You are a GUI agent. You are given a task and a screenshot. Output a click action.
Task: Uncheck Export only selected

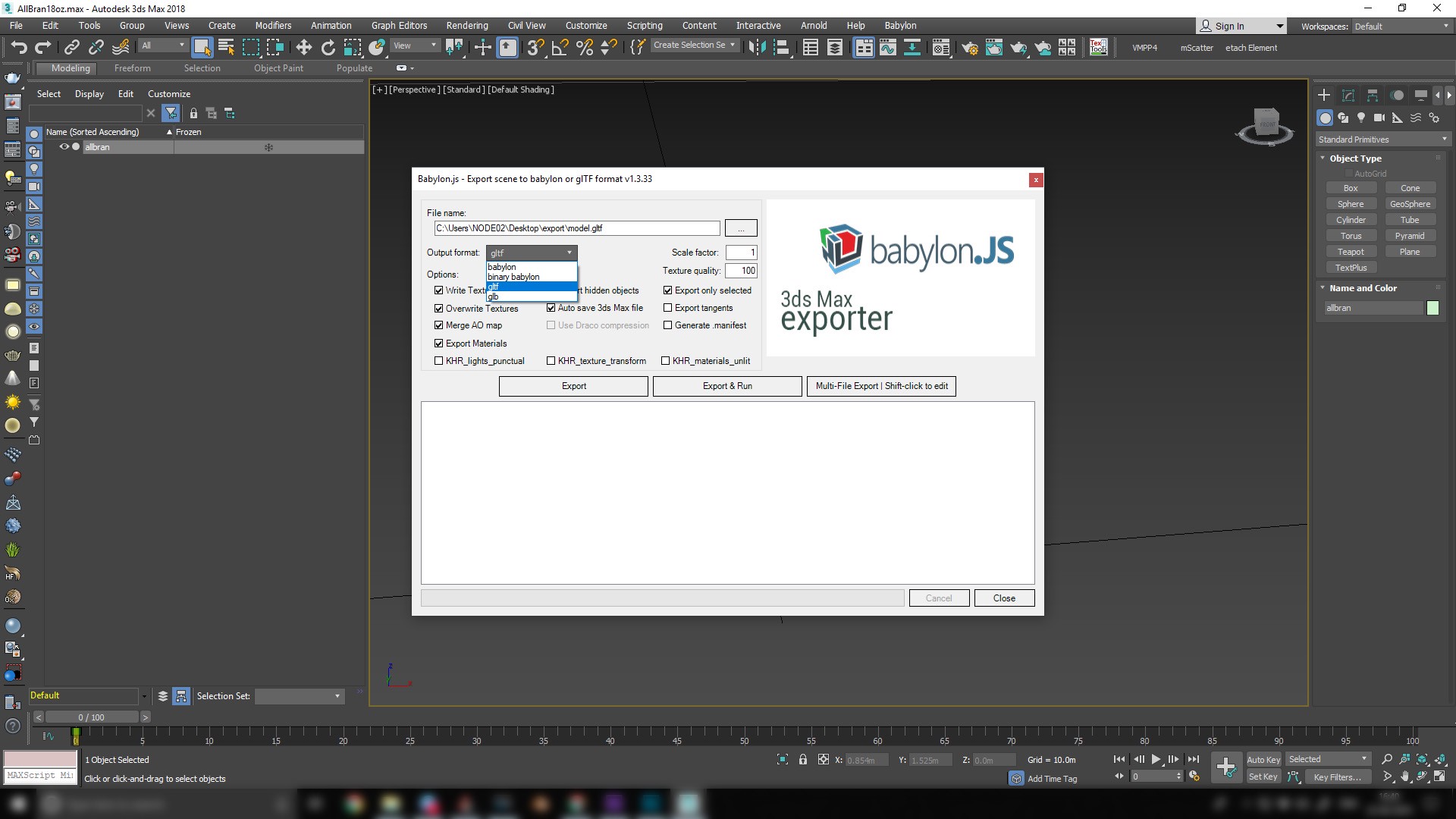pyautogui.click(x=668, y=290)
